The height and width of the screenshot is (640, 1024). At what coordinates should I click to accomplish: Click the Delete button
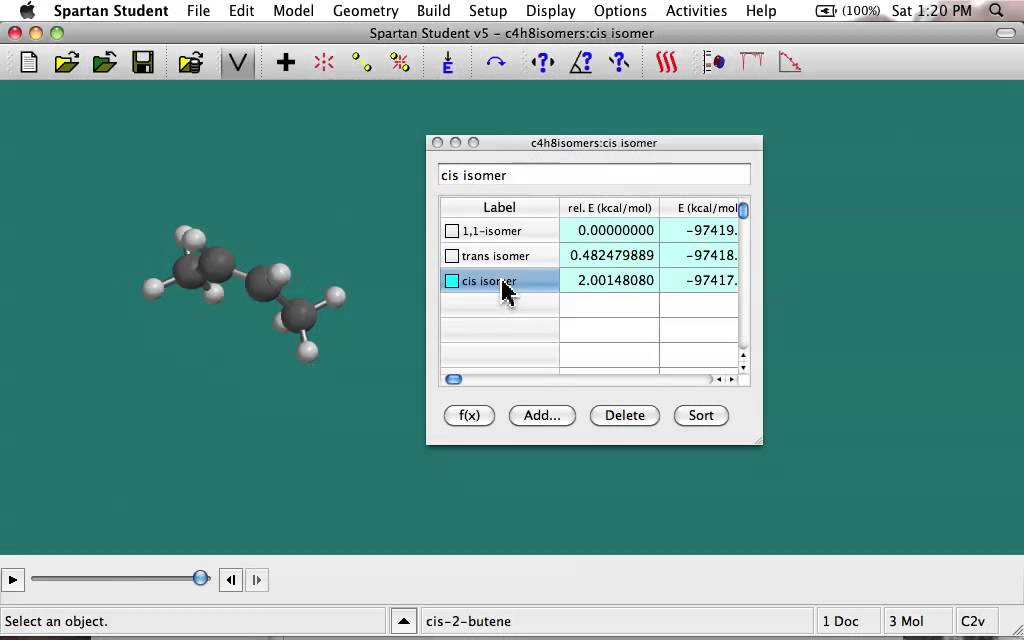pyautogui.click(x=625, y=415)
